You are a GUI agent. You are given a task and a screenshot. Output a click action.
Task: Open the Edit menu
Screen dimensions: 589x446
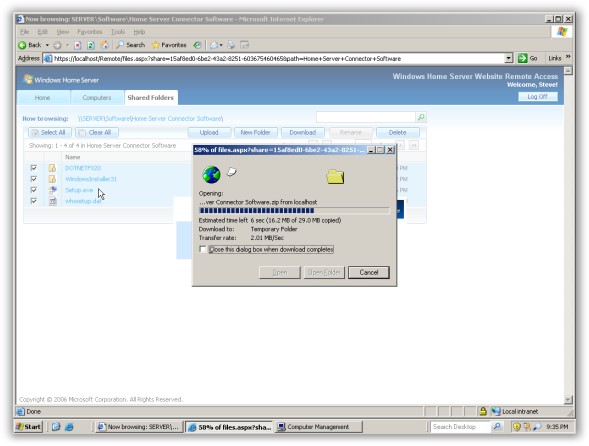[42, 32]
